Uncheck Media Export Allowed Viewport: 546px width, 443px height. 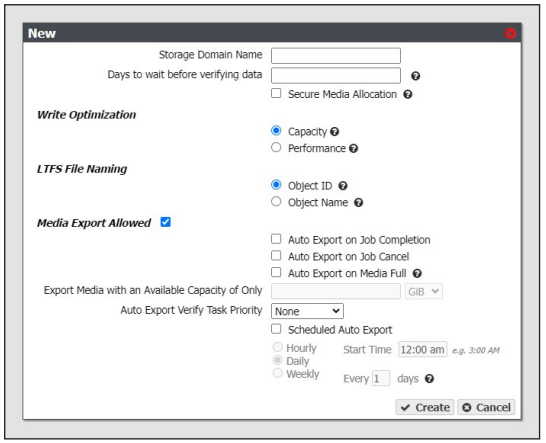point(166,222)
